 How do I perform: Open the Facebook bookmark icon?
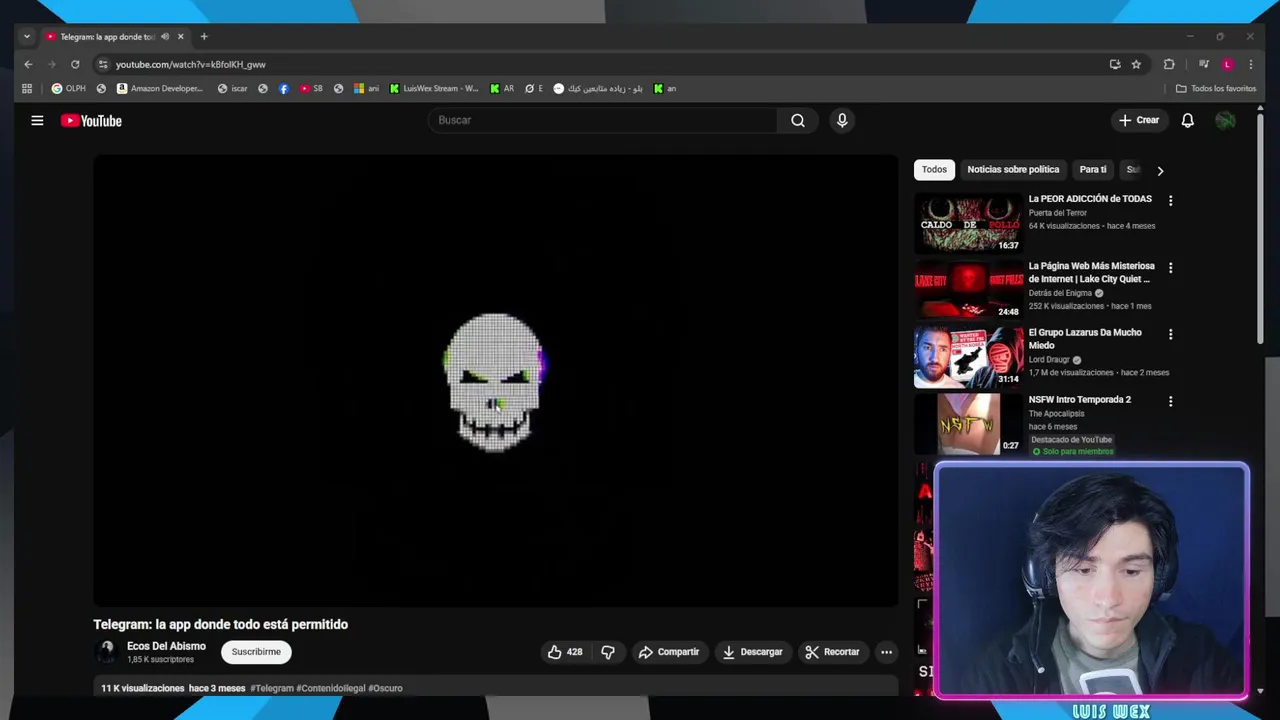pos(284,88)
